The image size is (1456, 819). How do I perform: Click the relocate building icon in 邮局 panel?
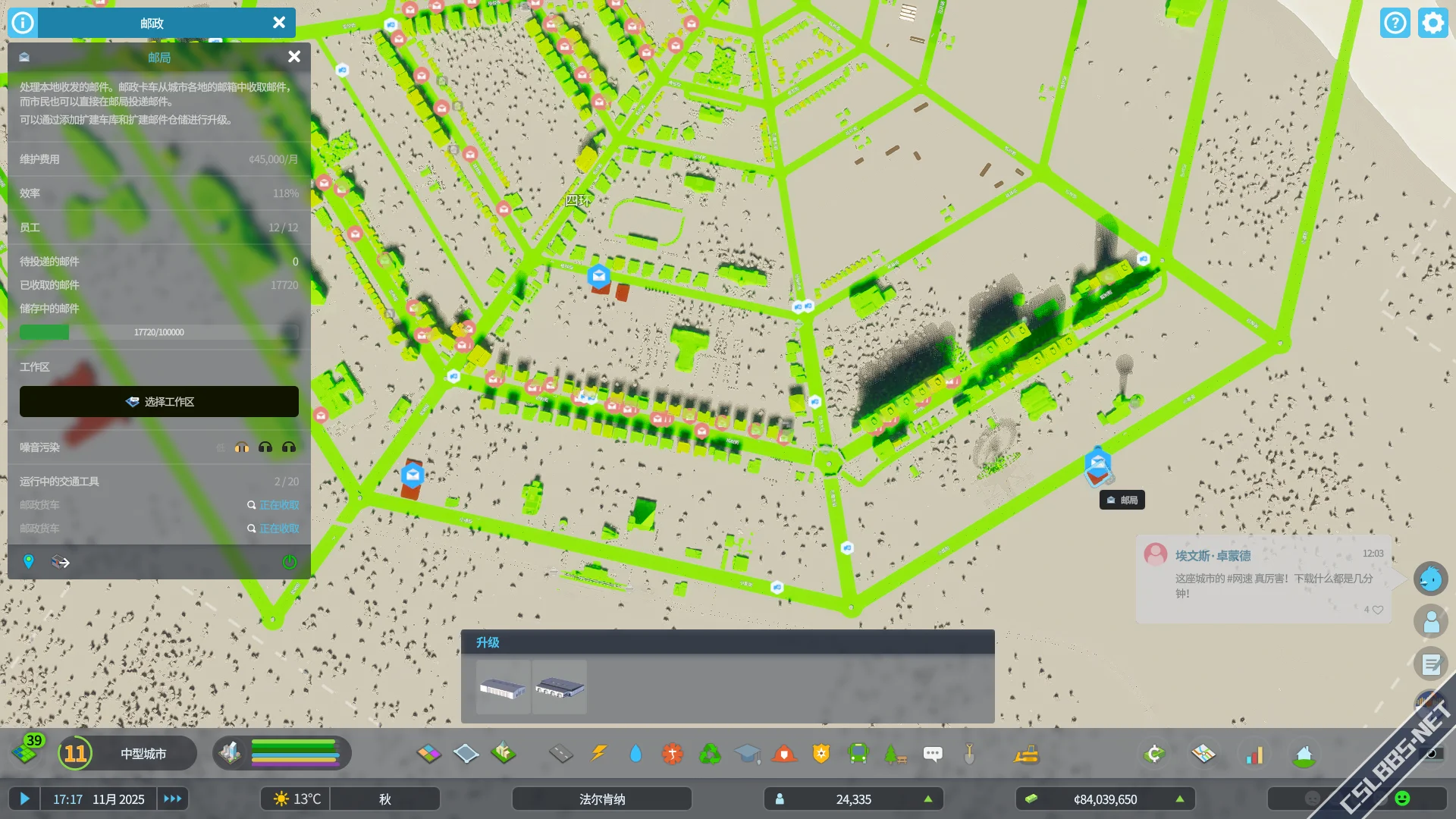point(61,562)
